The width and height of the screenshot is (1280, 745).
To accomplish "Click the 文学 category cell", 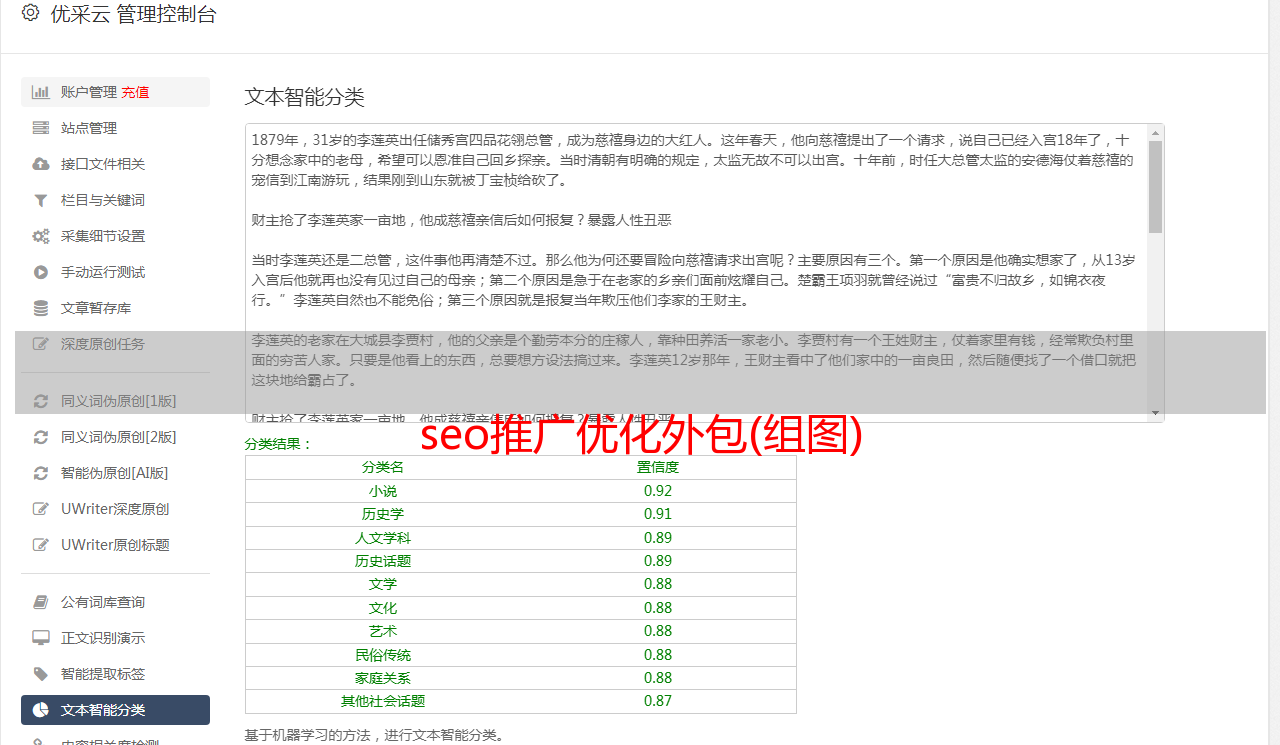I will 383,584.
